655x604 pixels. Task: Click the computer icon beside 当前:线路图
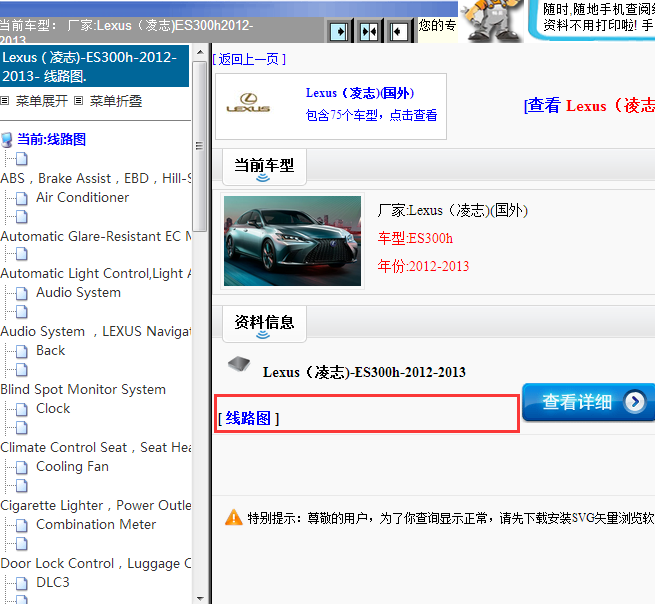[7, 140]
